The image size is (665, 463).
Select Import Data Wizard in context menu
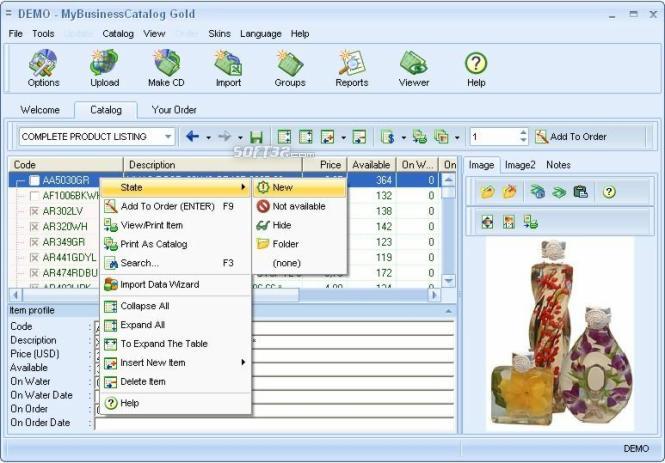(x=176, y=284)
